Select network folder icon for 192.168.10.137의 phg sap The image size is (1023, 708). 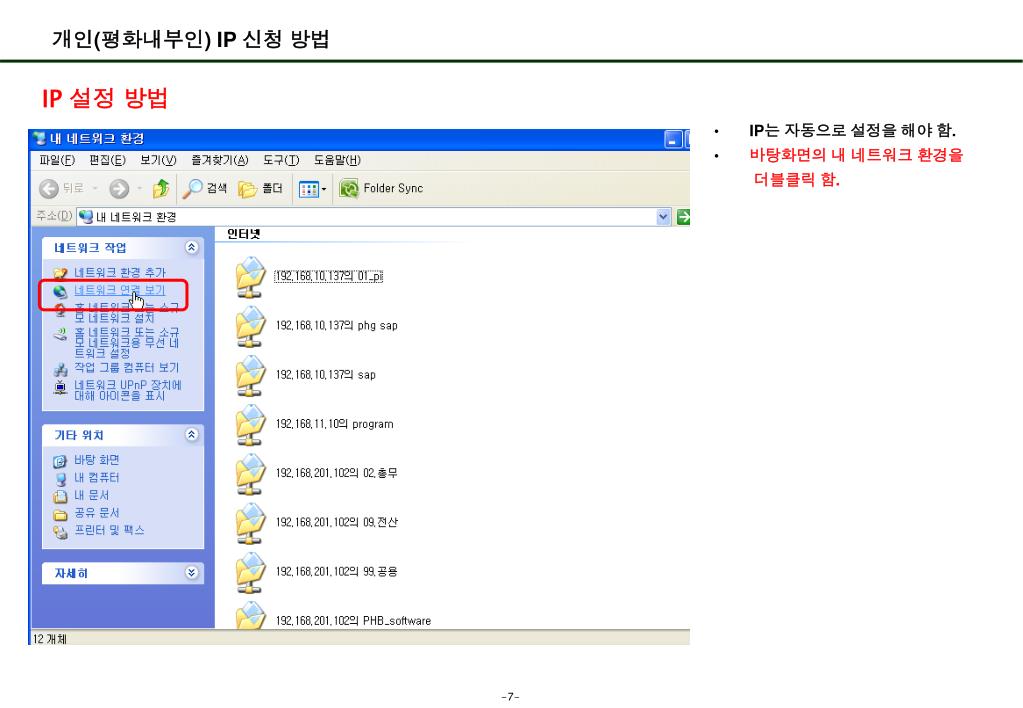point(250,326)
